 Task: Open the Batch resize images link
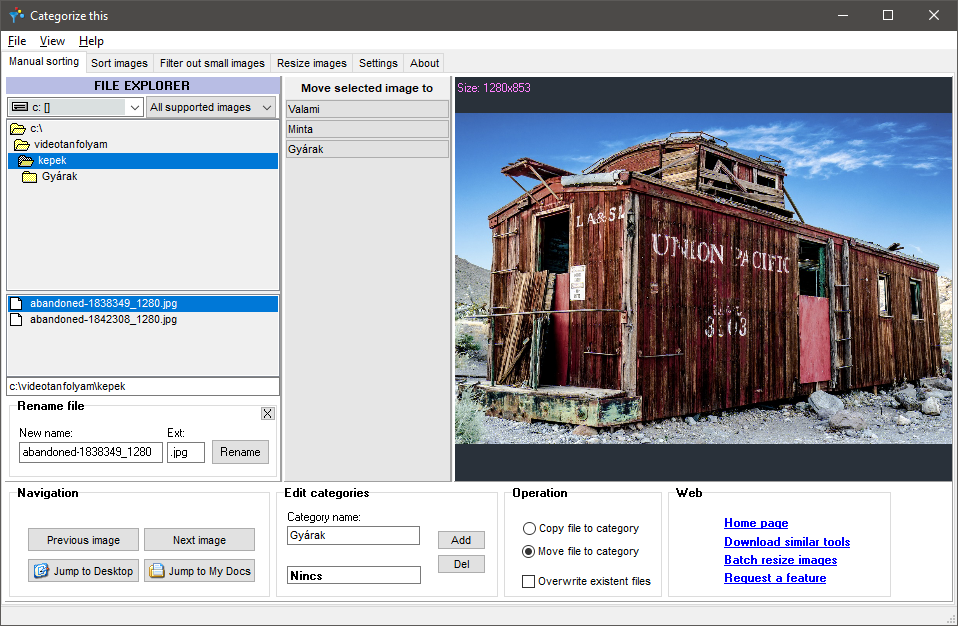tap(780, 560)
